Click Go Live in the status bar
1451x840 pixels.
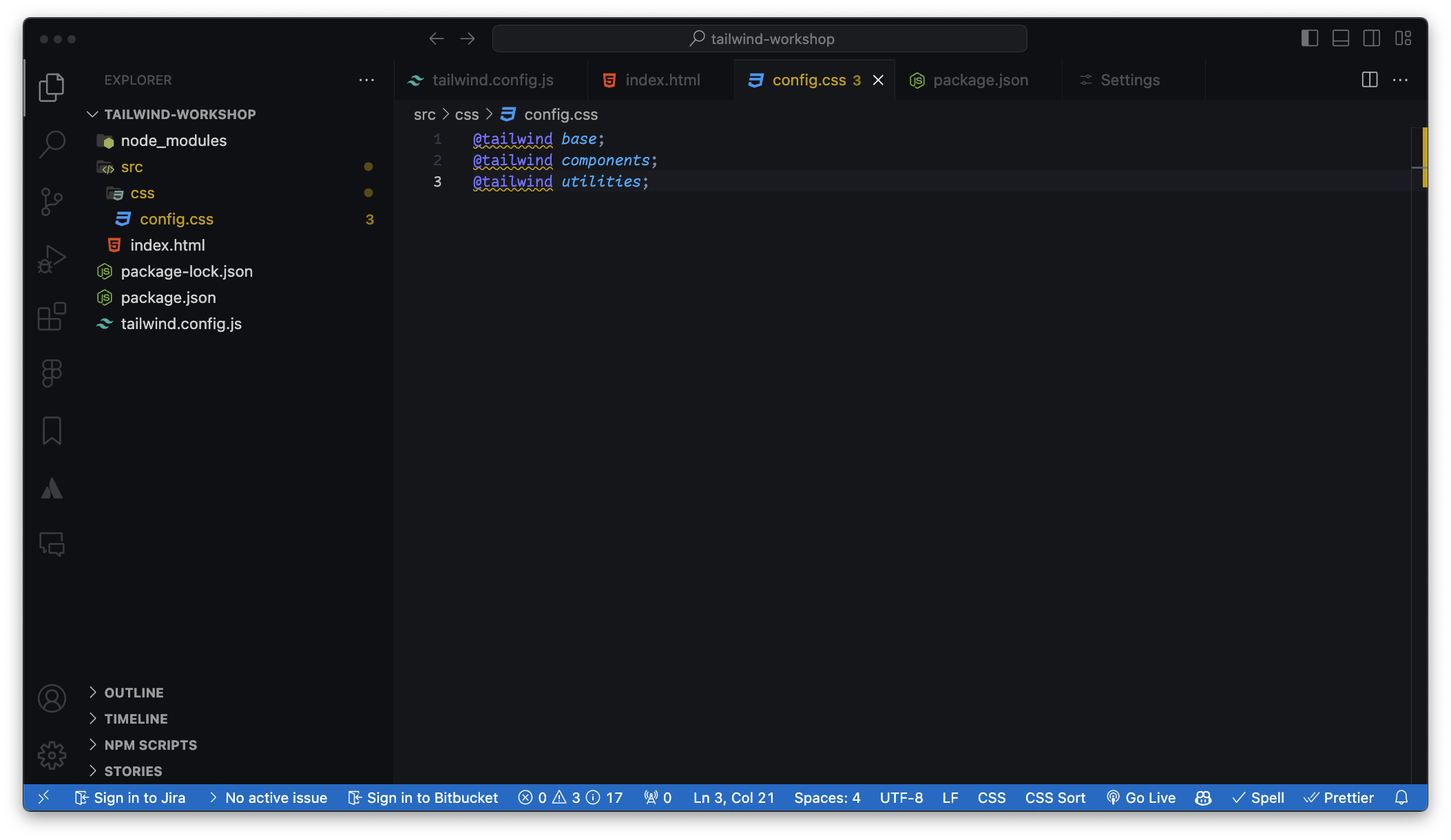[1141, 797]
